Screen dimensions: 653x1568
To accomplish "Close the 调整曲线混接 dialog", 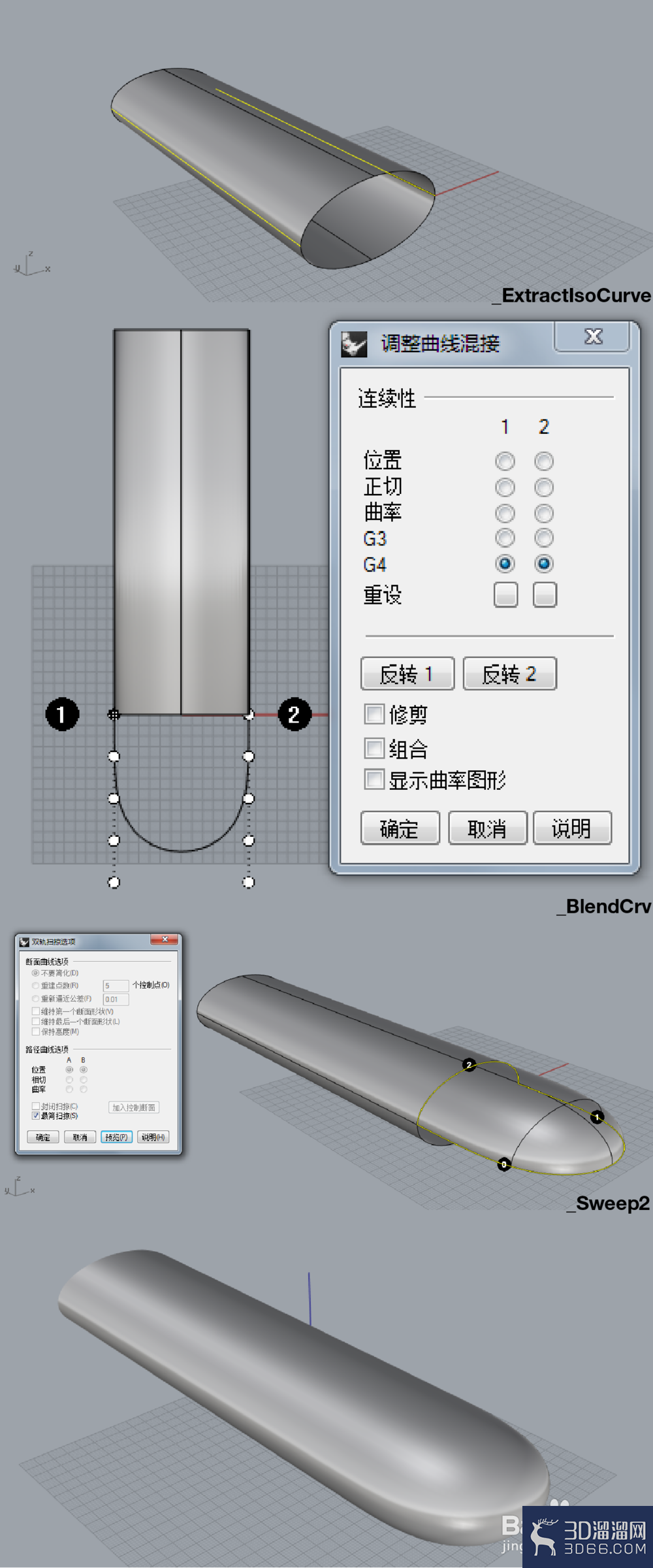I will 592,336.
